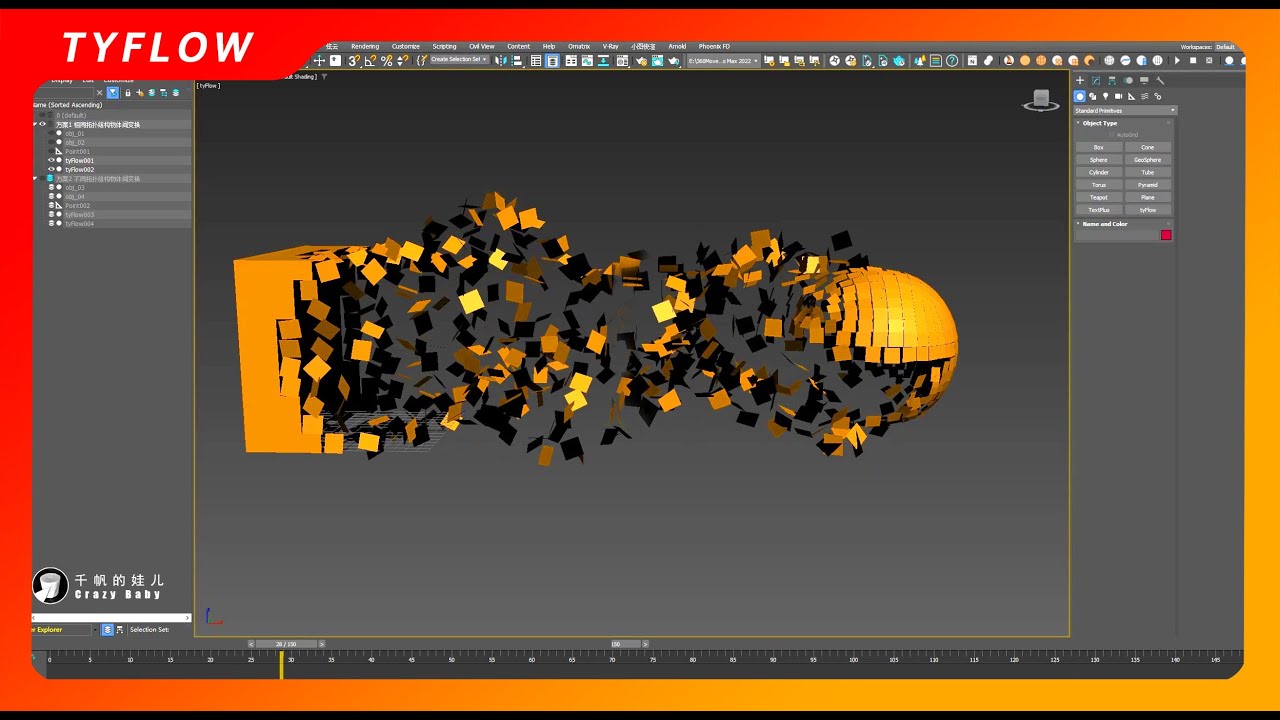Image resolution: width=1280 pixels, height=720 pixels.
Task: Select tyFlow003 in Scene Explorer
Action: [x=80, y=214]
